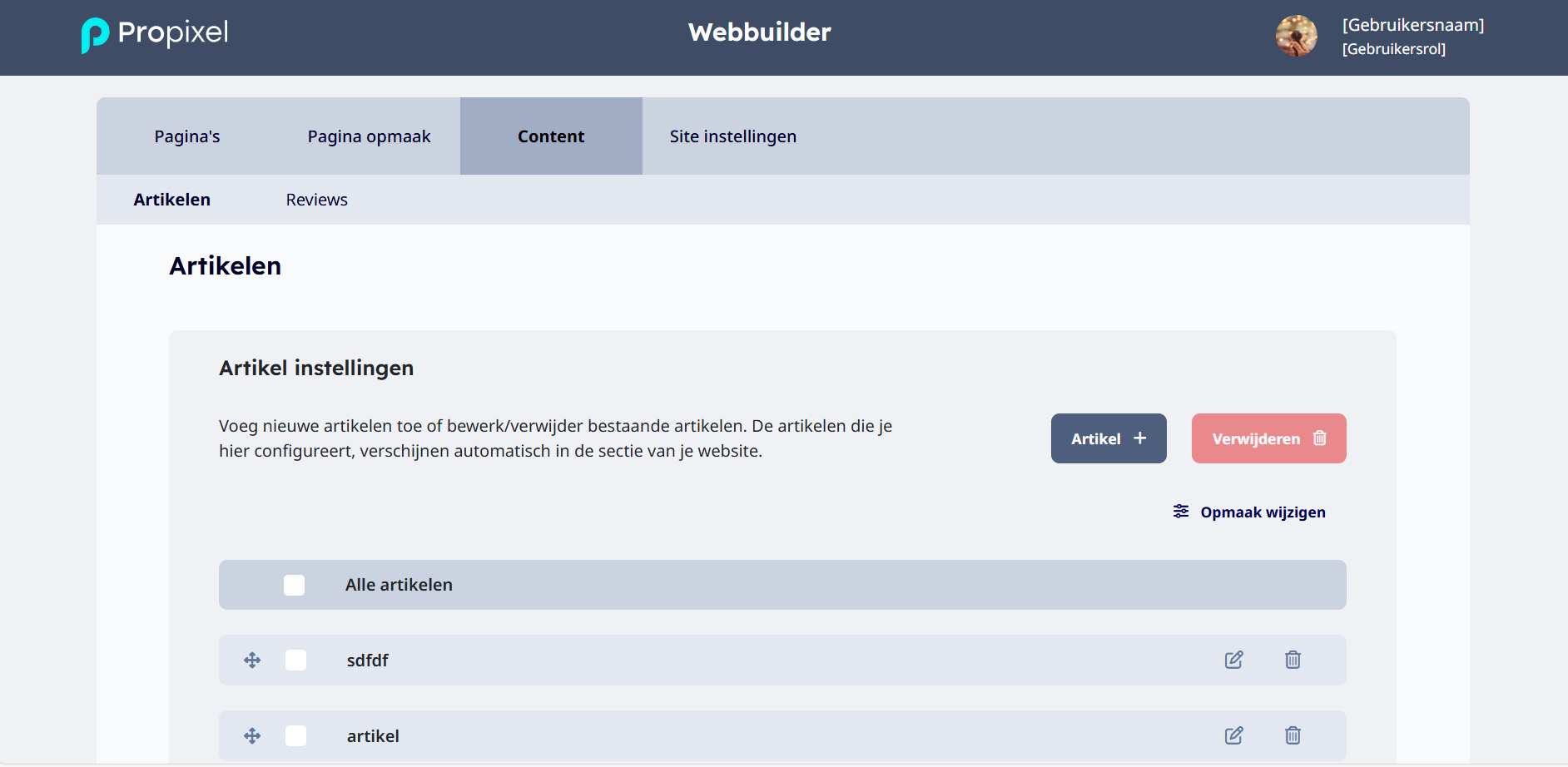Click the Verwijderen button
The image size is (1568, 767).
tap(1268, 438)
